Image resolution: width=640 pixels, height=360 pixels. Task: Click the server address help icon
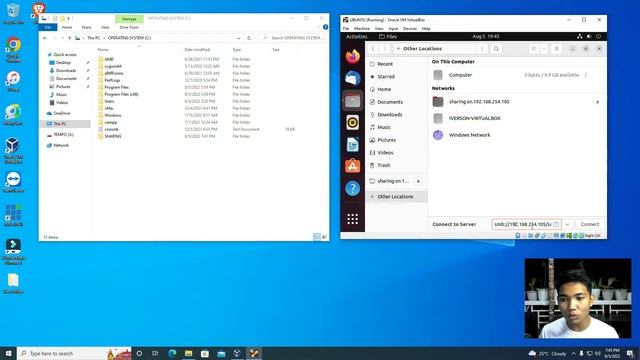[x=556, y=224]
